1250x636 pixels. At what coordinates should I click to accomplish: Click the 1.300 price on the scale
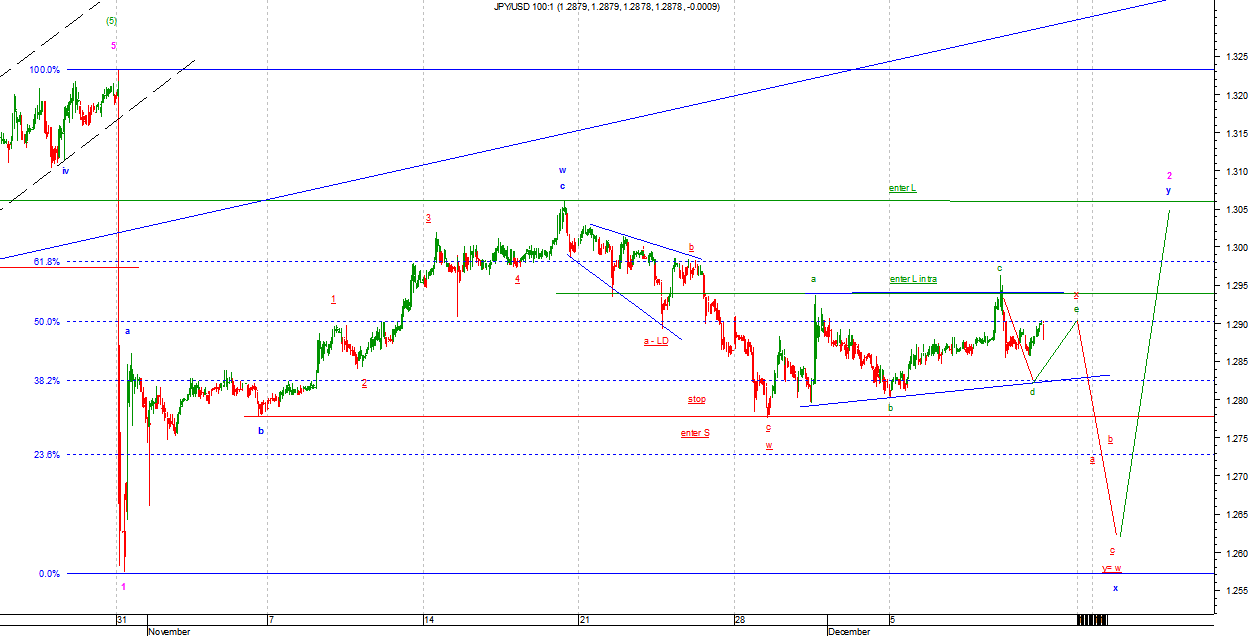pyautogui.click(x=1236, y=248)
